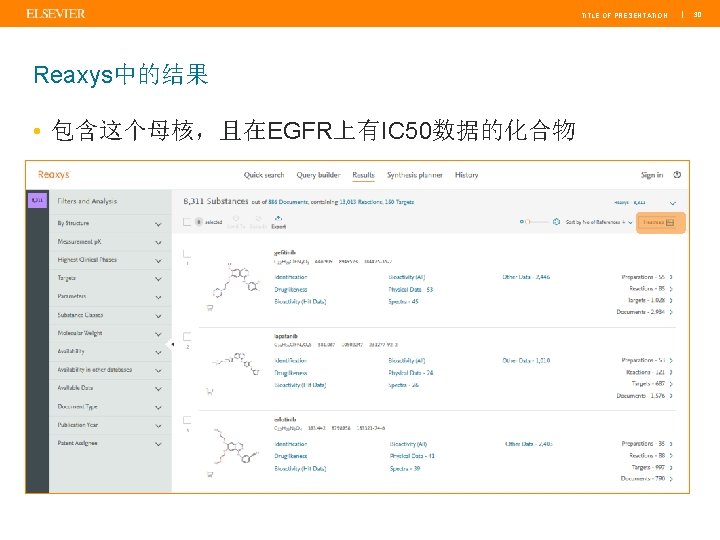720x540 pixels.
Task: Click cart icon under lapatinib structure
Action: click(x=210, y=392)
